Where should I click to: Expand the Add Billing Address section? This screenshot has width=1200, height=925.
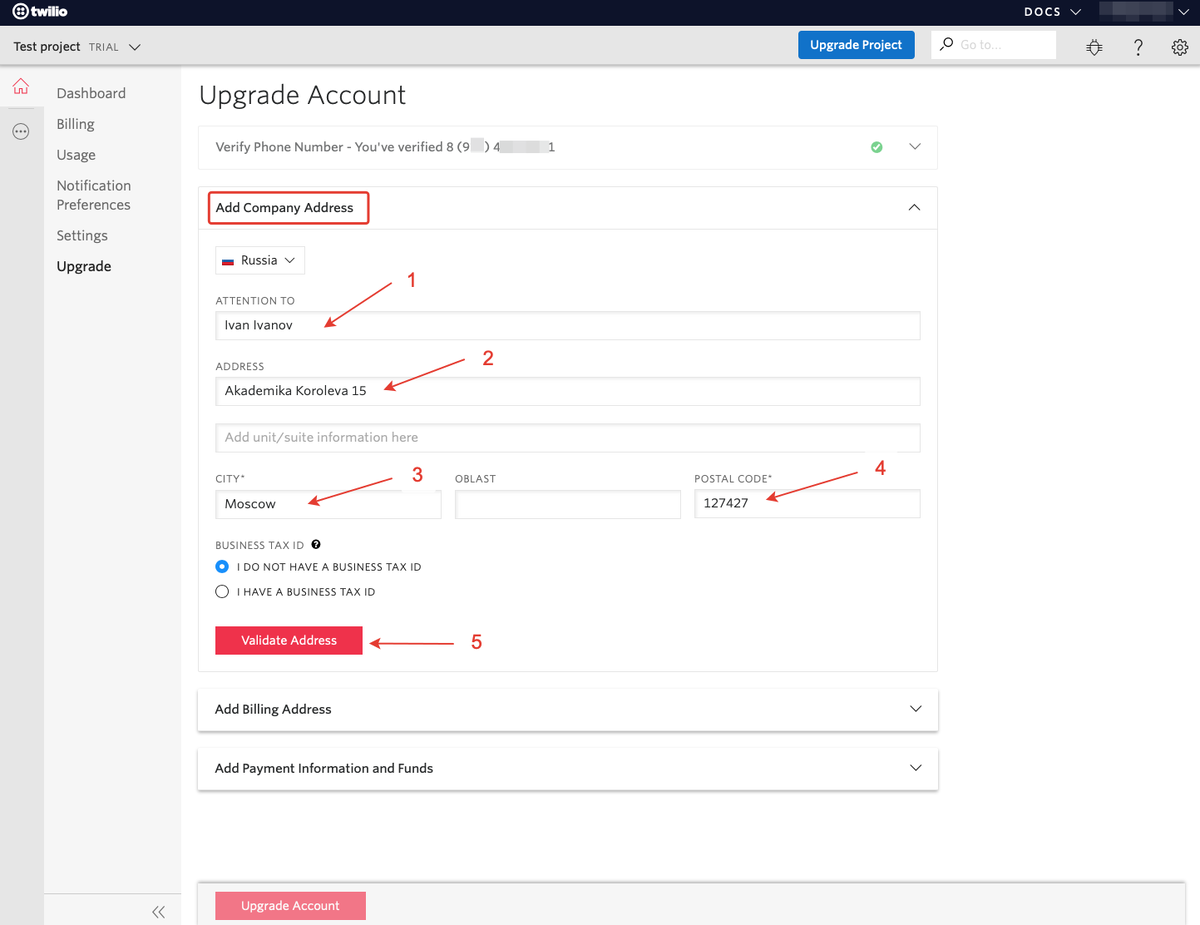point(914,709)
